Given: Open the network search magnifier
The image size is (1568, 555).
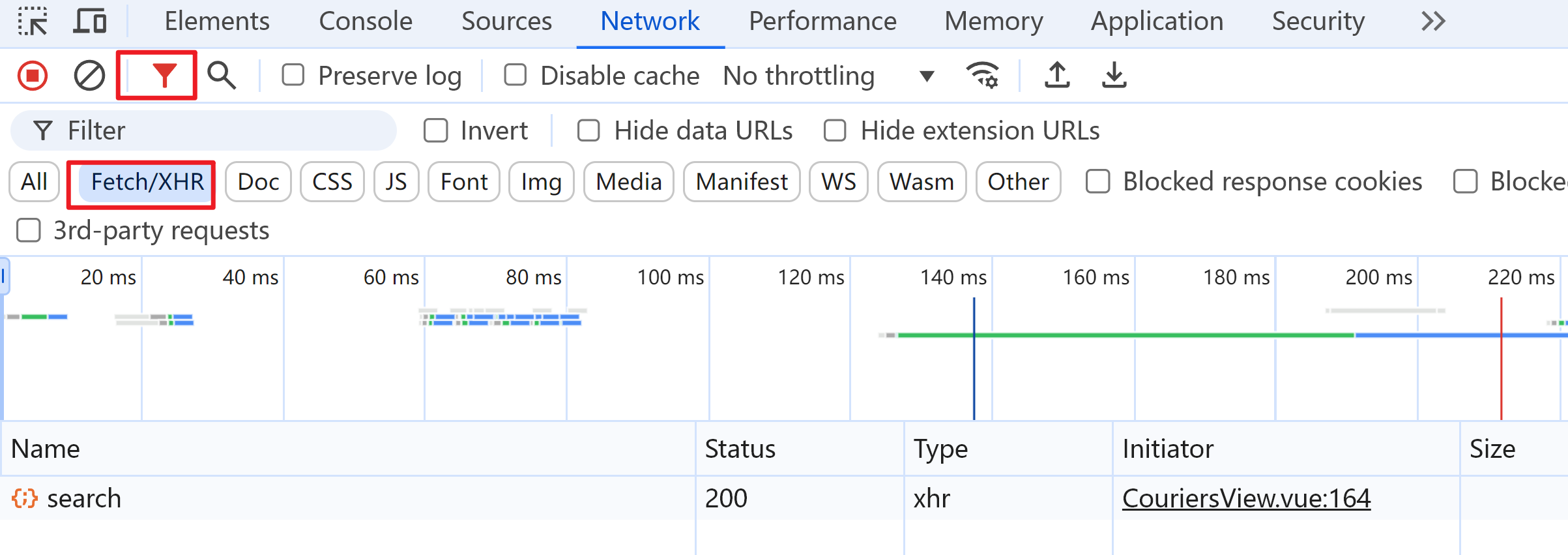Looking at the screenshot, I should click(222, 76).
